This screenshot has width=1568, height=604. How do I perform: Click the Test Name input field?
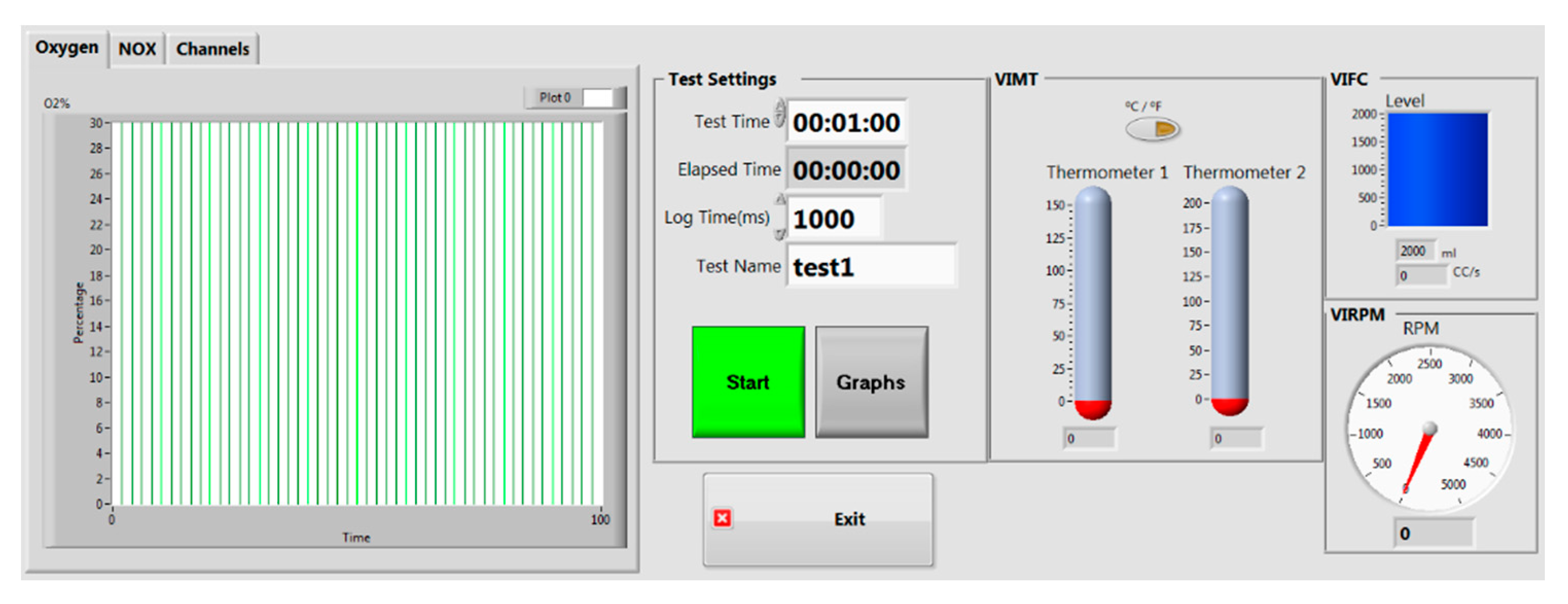pos(872,267)
